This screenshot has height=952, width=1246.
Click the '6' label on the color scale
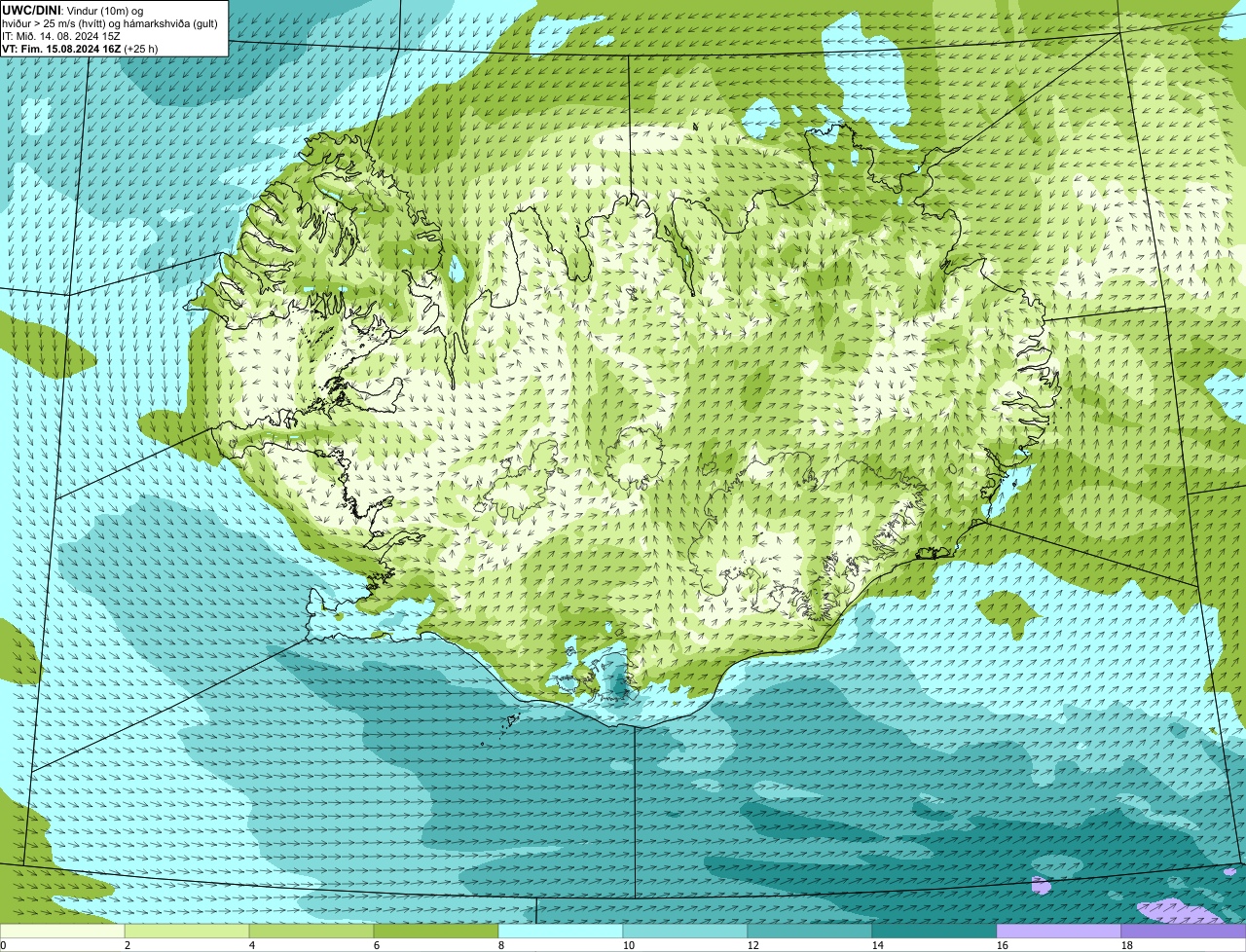click(377, 945)
